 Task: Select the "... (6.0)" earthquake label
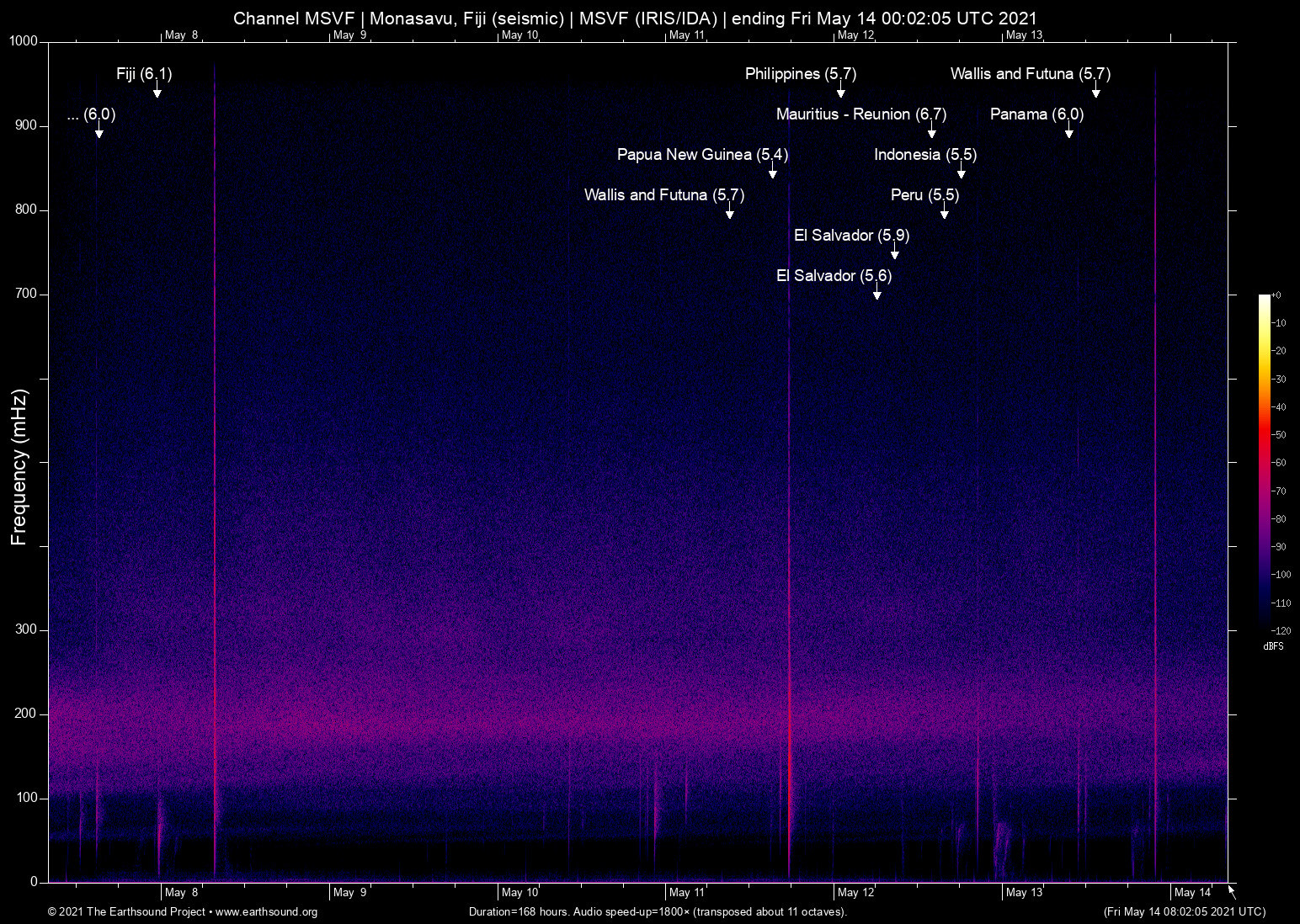tap(91, 114)
